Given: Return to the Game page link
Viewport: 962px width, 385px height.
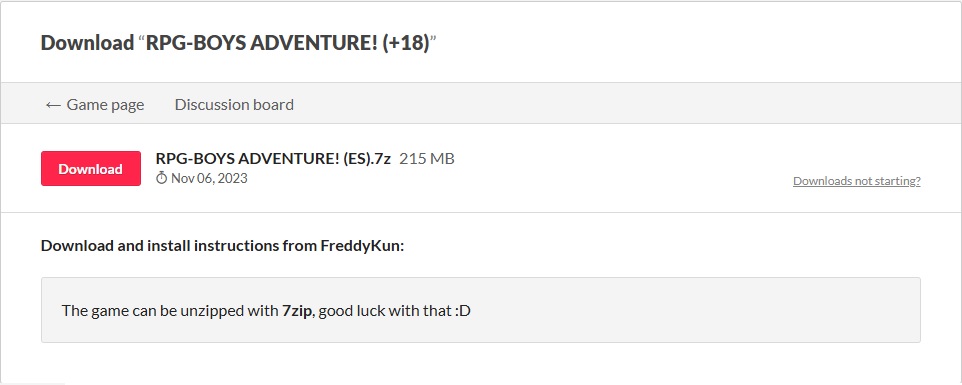Looking at the screenshot, I should (x=94, y=105).
